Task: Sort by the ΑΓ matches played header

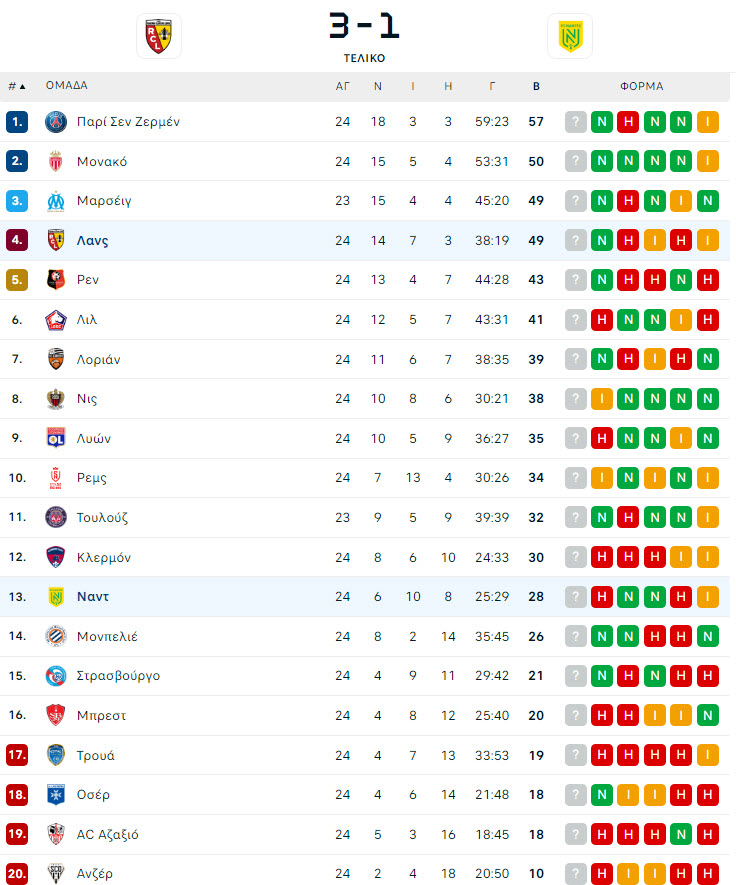Action: tap(343, 86)
